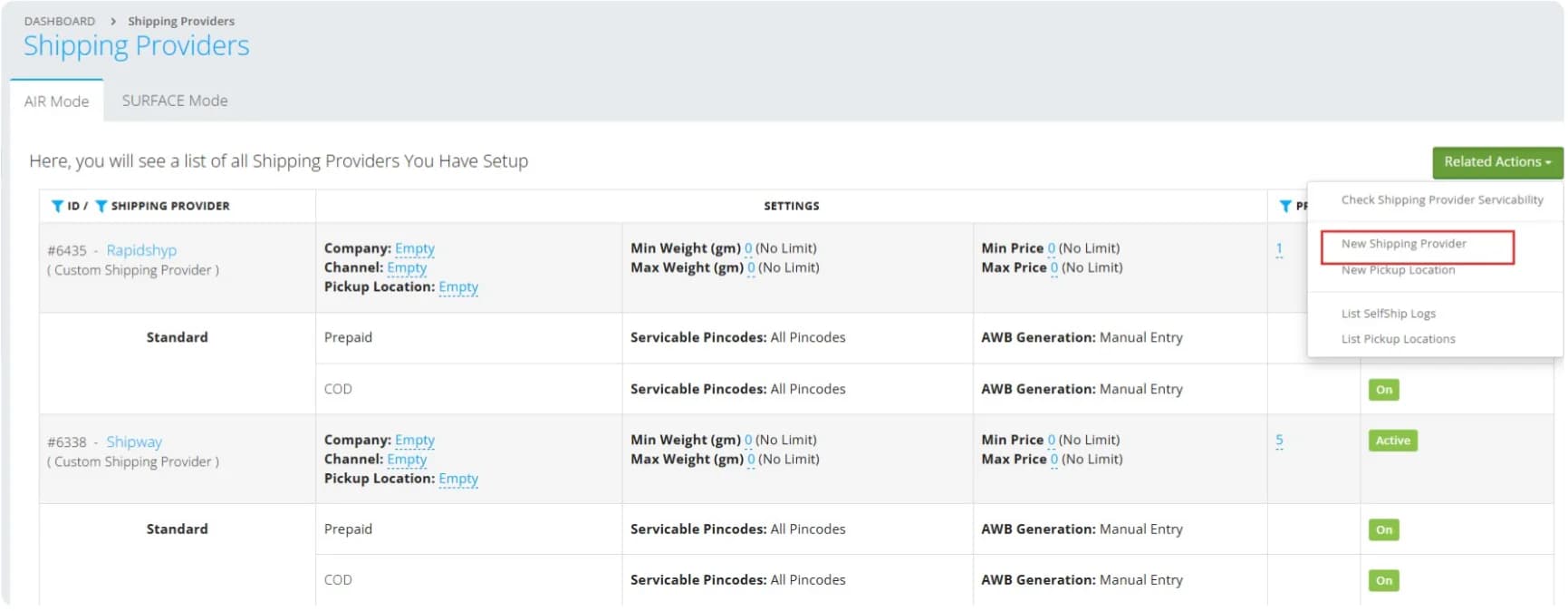
Task: Edit the Company value for Shipway
Action: pyautogui.click(x=415, y=440)
